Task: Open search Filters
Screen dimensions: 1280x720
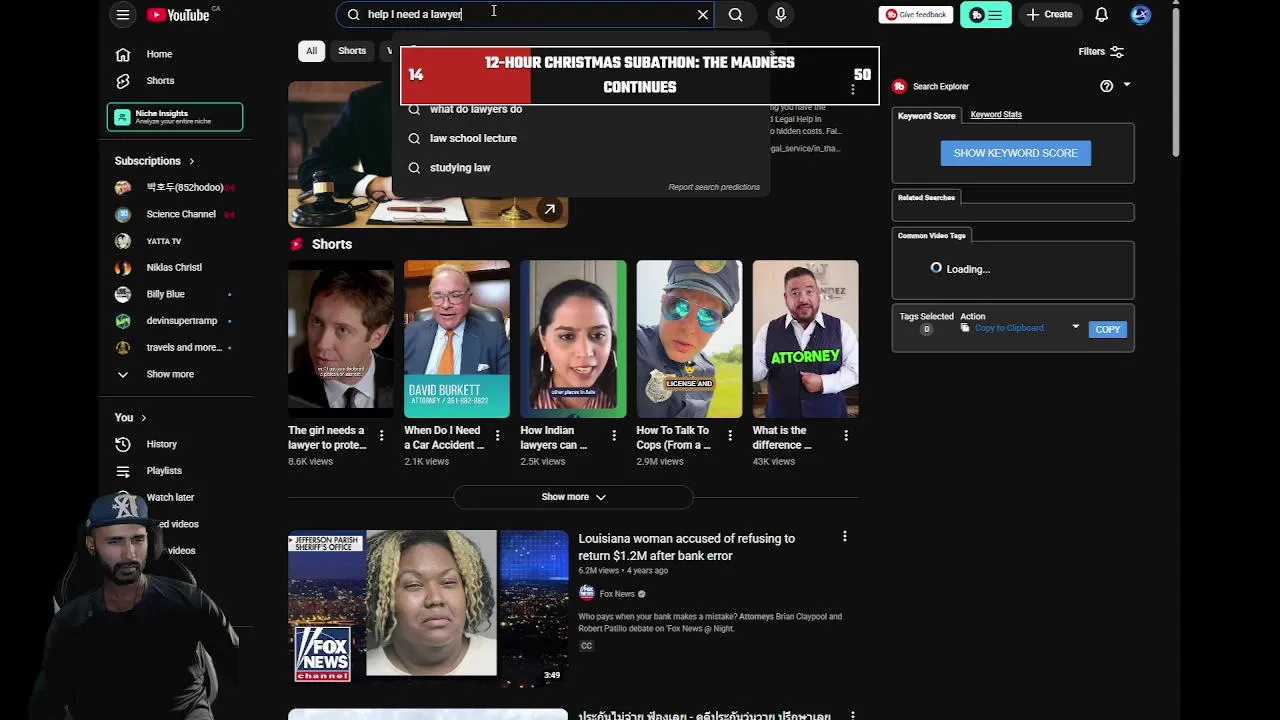Action: pos(1101,52)
